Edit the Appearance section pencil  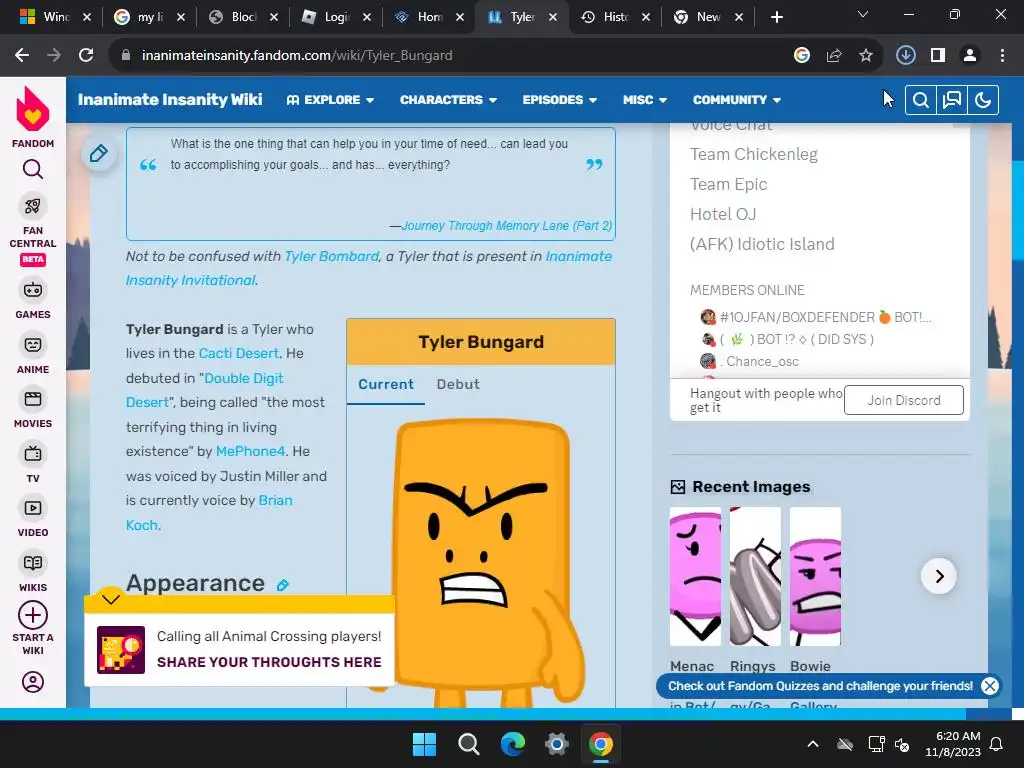click(282, 584)
